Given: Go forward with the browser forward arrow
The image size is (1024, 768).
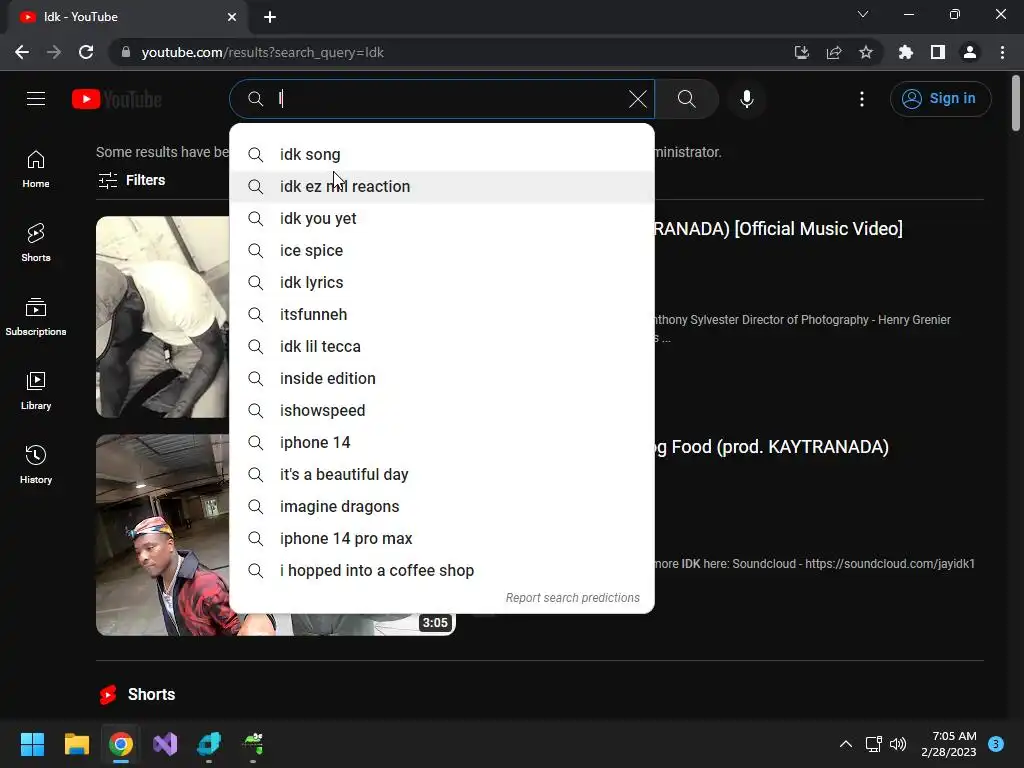Looking at the screenshot, I should (x=54, y=52).
